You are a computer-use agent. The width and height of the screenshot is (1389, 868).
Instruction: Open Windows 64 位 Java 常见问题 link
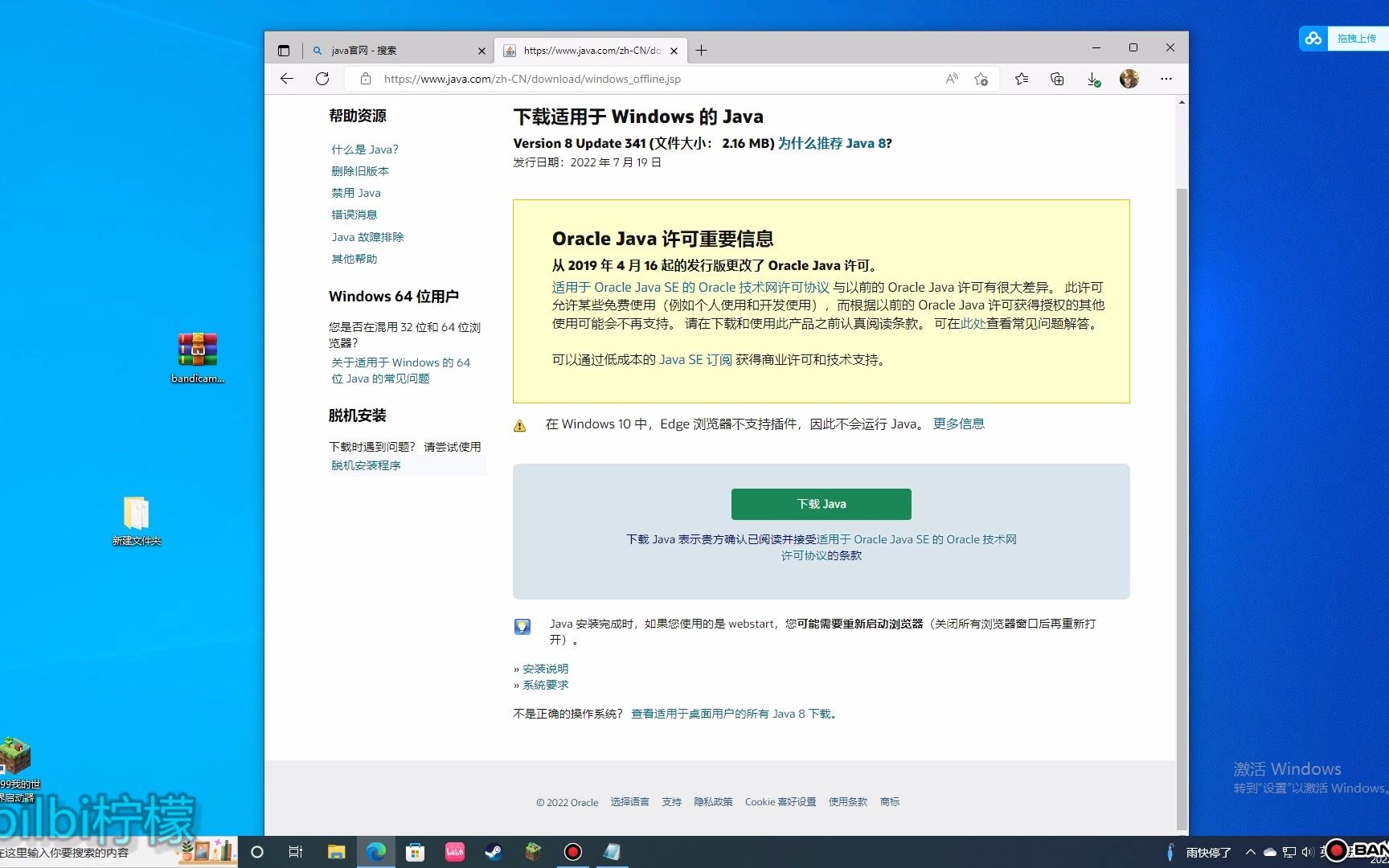tap(400, 371)
